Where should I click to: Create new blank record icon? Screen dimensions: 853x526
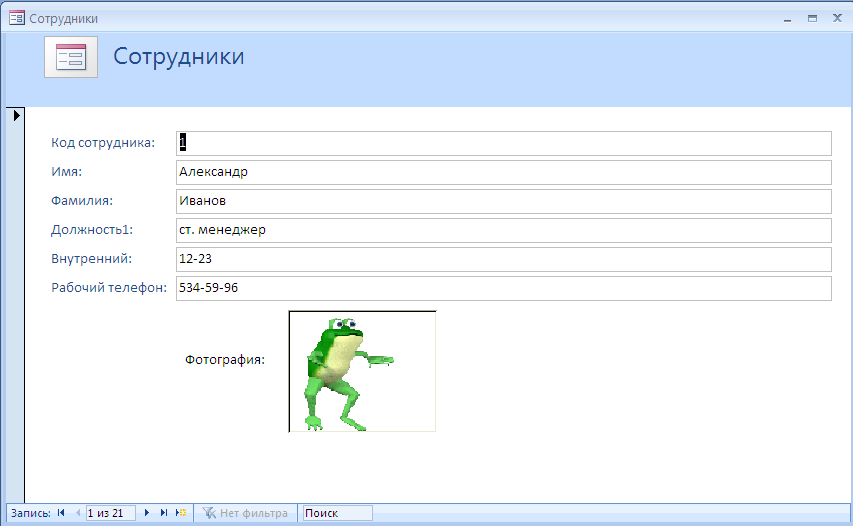tap(181, 513)
